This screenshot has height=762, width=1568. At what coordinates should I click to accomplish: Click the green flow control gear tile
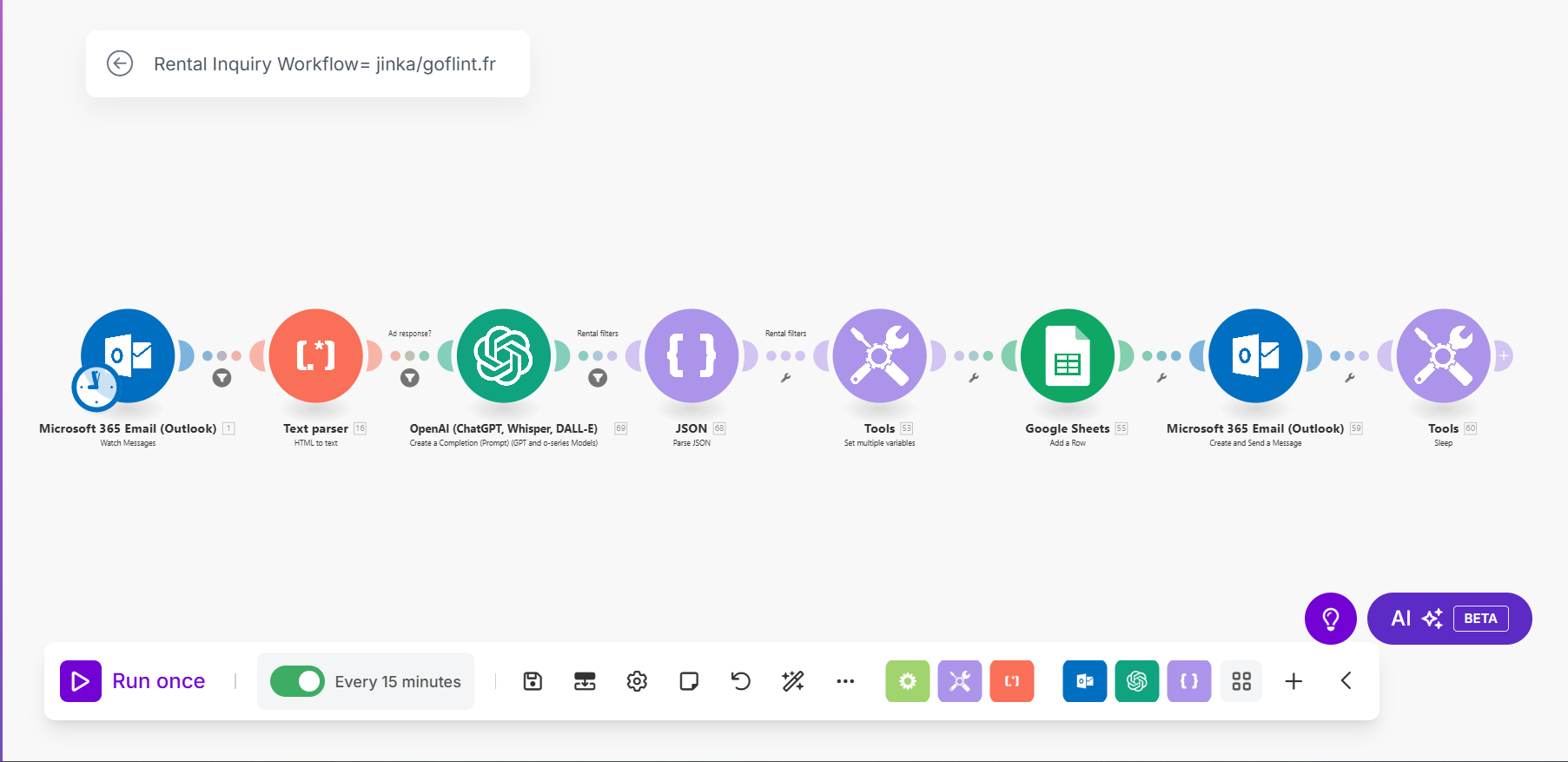(x=908, y=681)
